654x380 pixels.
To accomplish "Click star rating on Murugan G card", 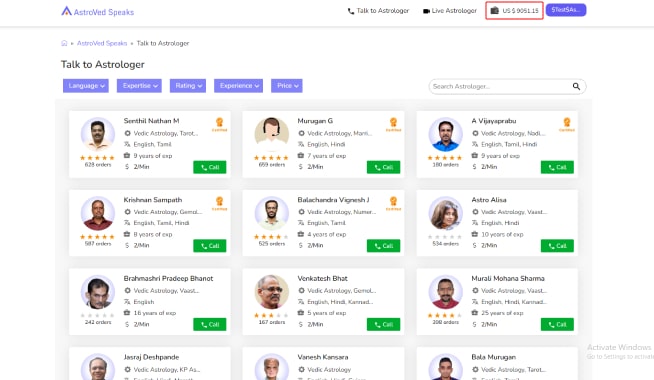I will click(271, 158).
